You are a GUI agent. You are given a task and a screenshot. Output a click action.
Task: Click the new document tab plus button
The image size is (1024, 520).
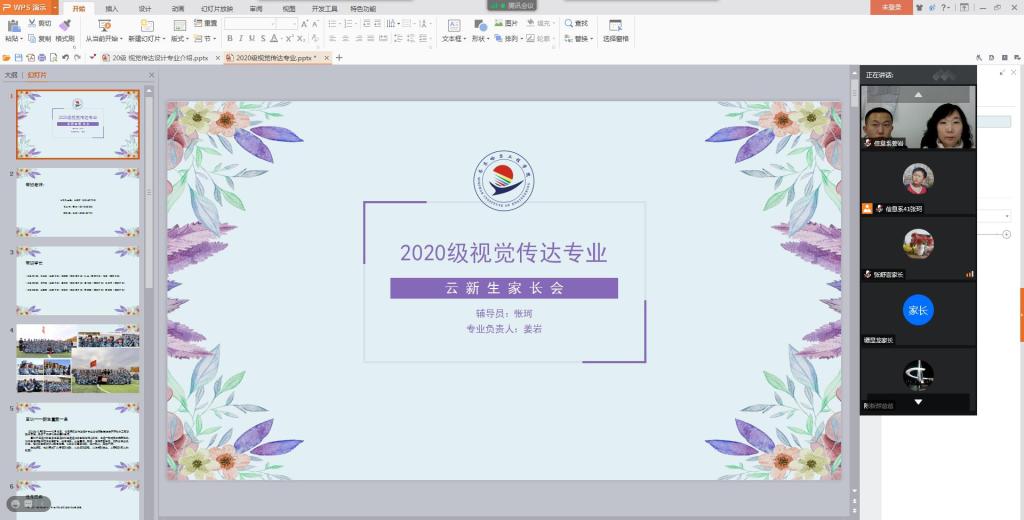coord(339,58)
